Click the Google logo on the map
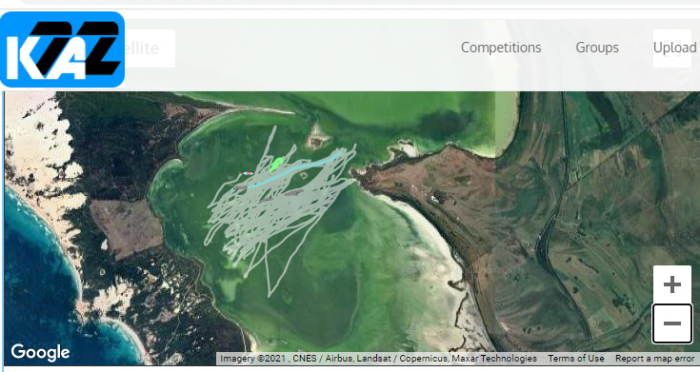The width and height of the screenshot is (700, 372). 40,352
